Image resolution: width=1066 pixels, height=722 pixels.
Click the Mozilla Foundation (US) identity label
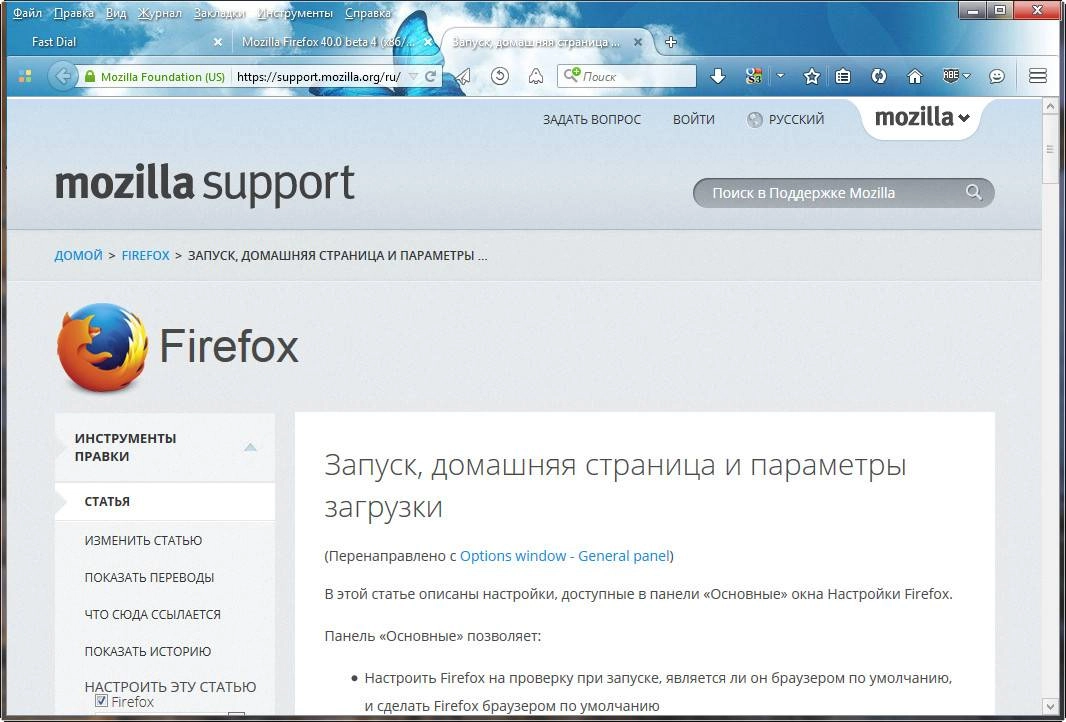coord(162,77)
